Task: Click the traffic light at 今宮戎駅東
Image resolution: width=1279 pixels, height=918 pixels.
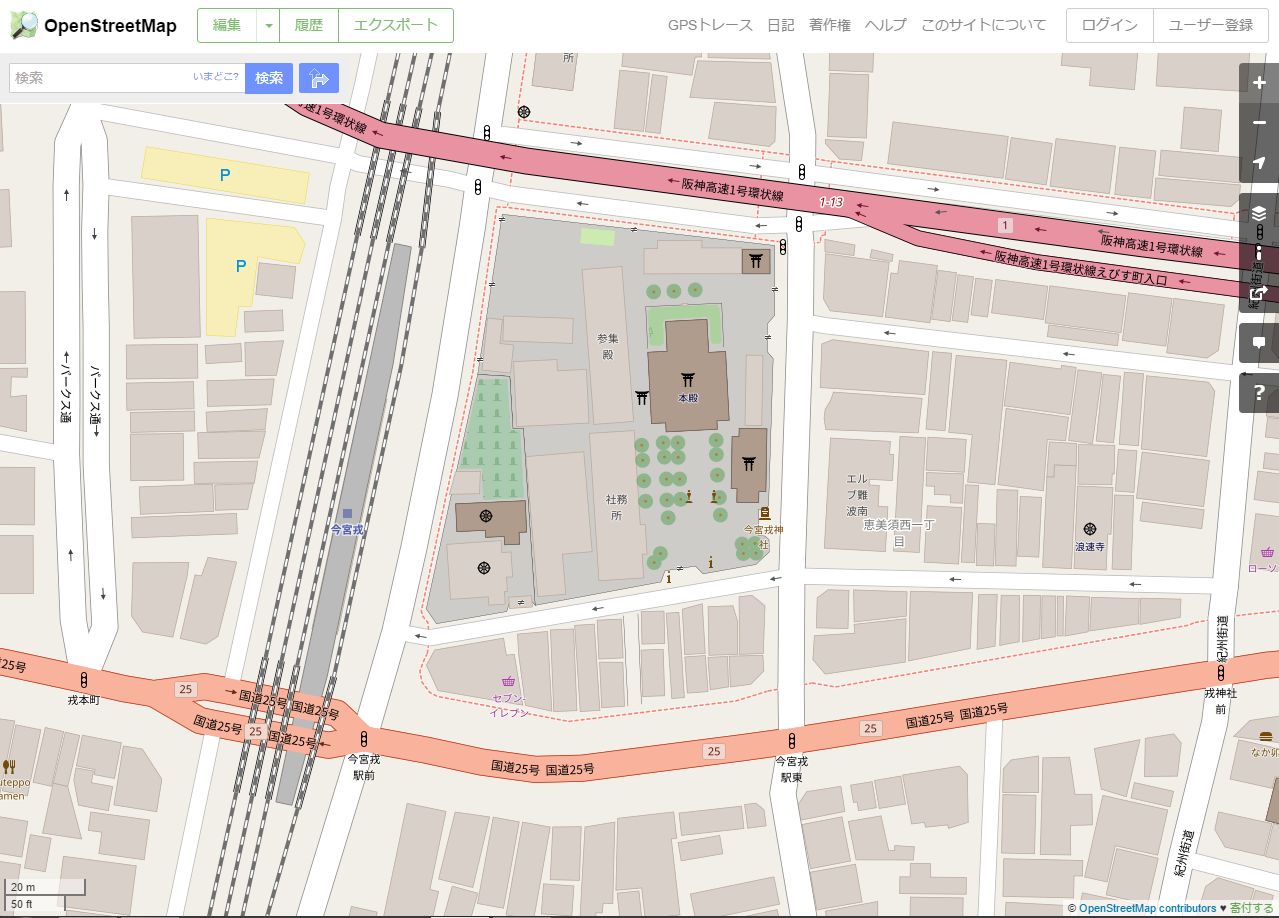Action: pos(792,741)
